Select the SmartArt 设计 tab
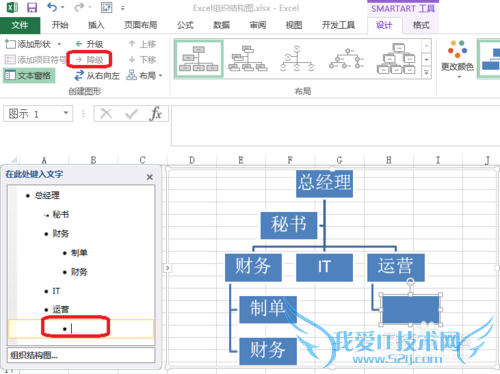This screenshot has width=500, height=374. coord(384,25)
